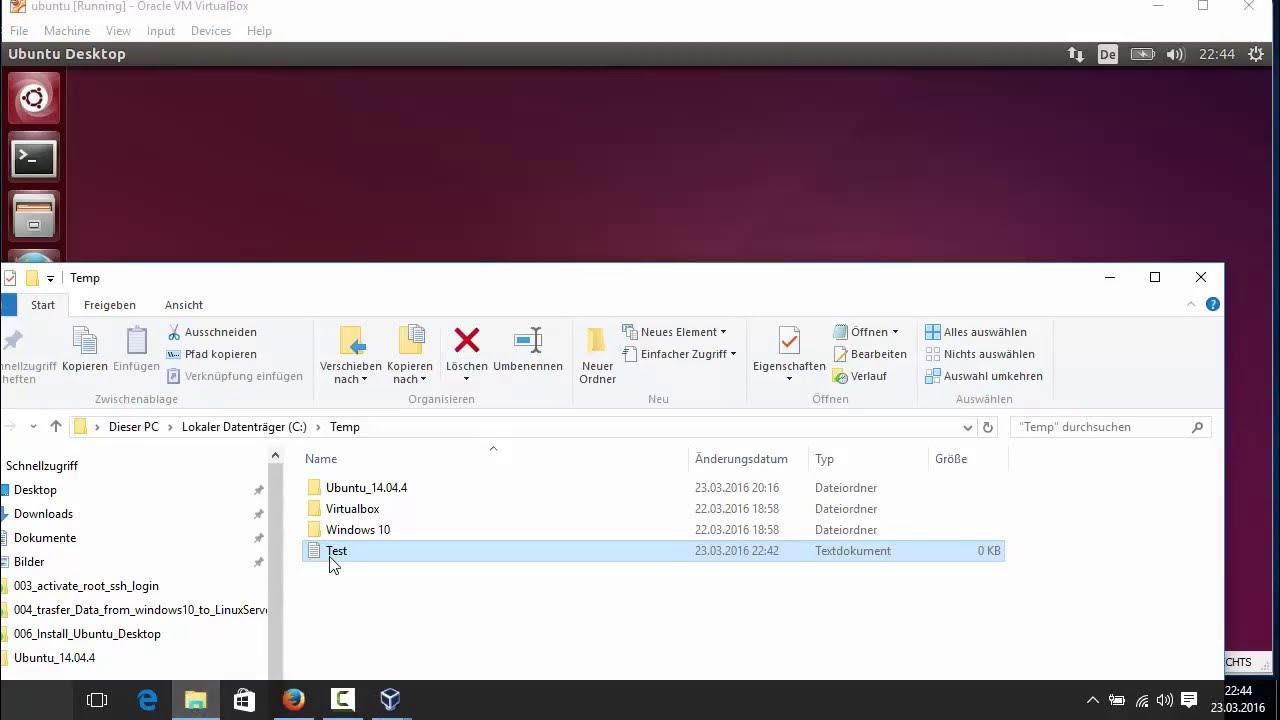
Task: Click Verlauf history option
Action: (860, 376)
